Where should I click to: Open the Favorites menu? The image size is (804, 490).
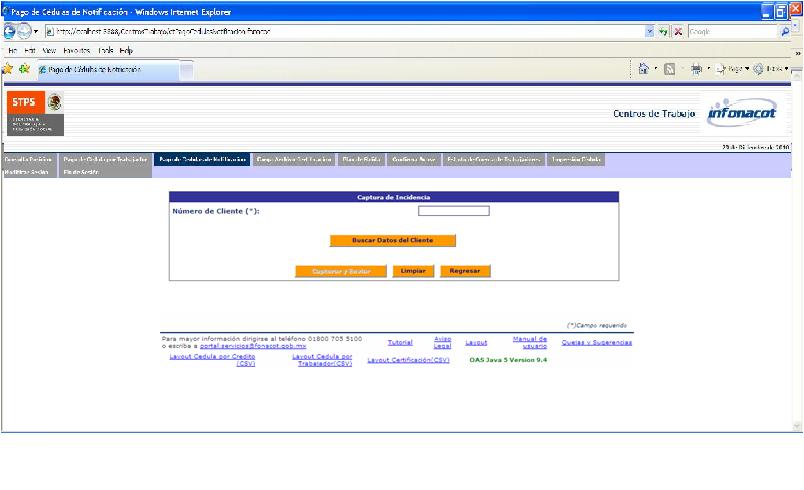(x=76, y=50)
